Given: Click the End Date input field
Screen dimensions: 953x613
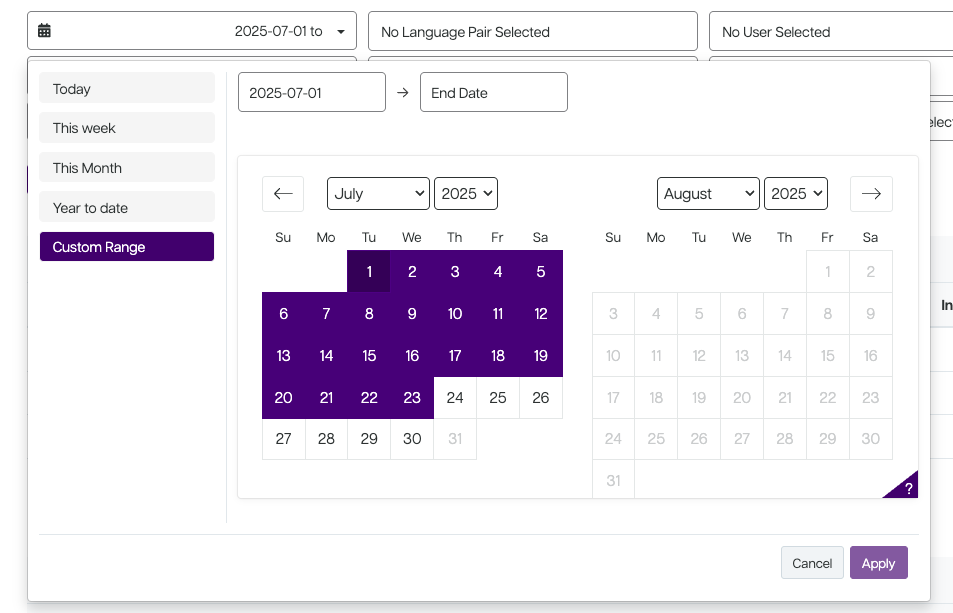Looking at the screenshot, I should coord(493,92).
